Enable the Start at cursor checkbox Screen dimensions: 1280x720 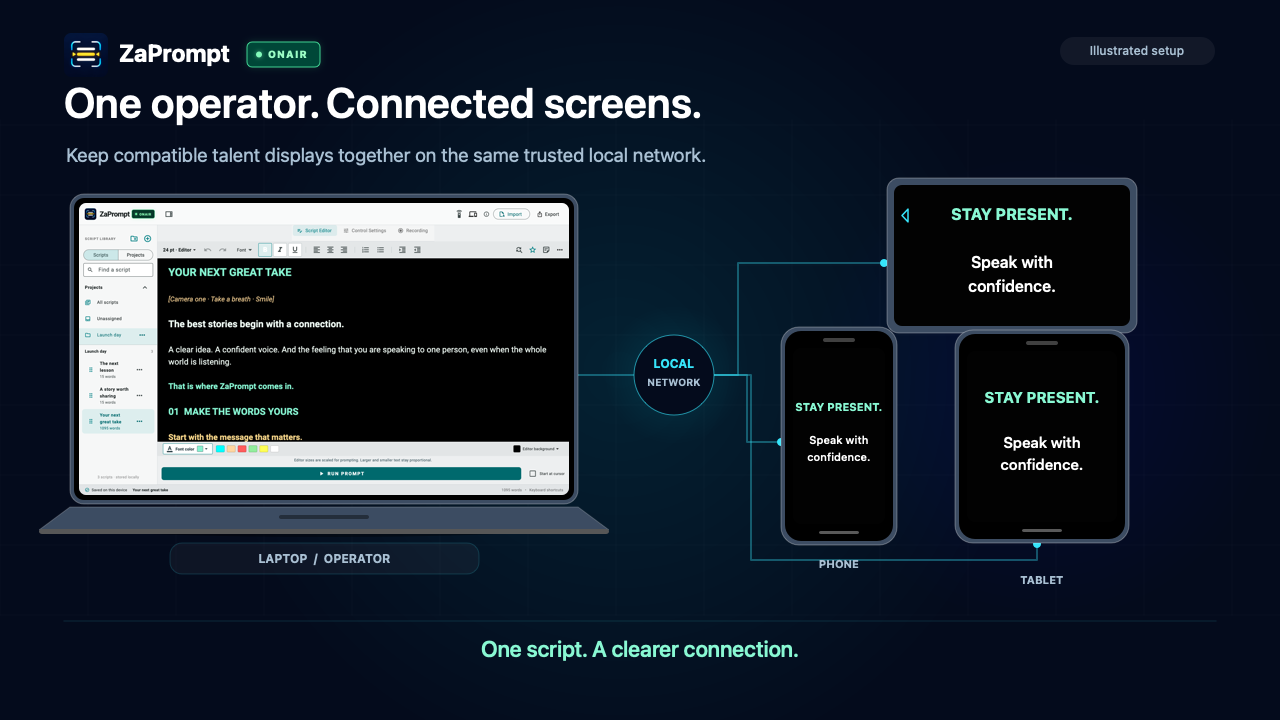point(533,473)
